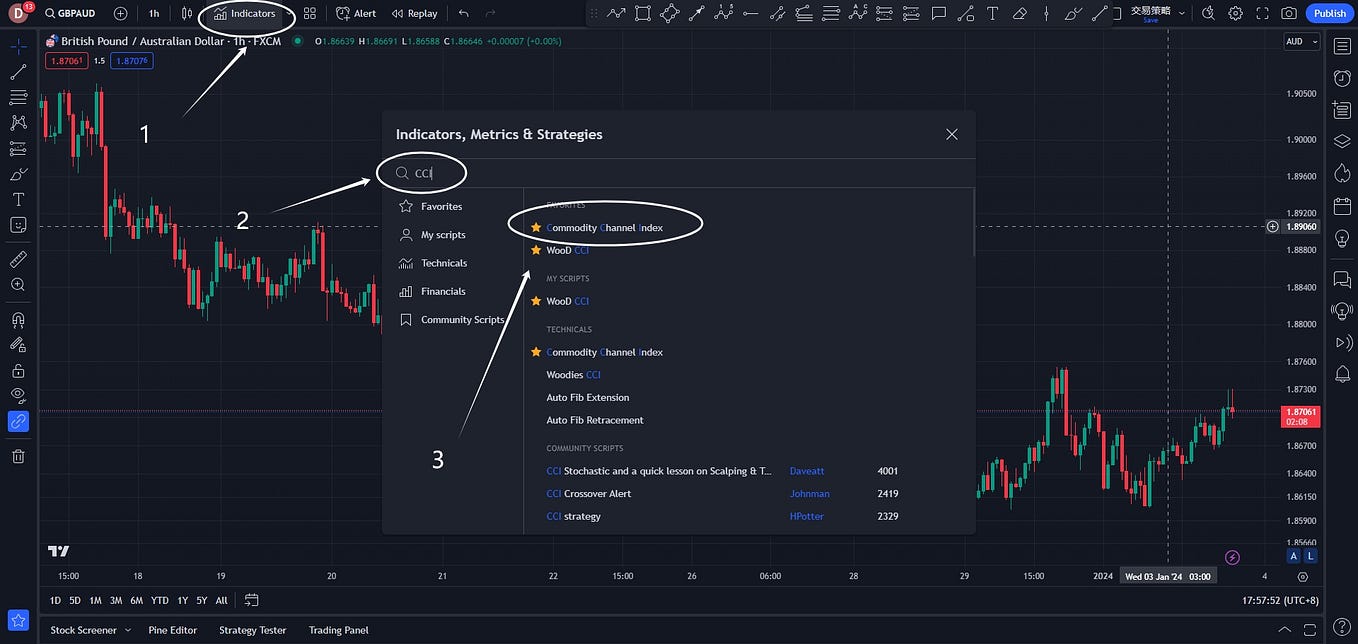Open the alerts alarm clock panel
This screenshot has width=1358, height=644.
[x=1342, y=78]
